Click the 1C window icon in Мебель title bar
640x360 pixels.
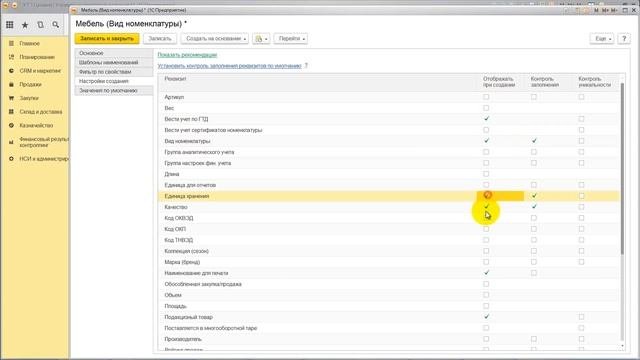(74, 10)
